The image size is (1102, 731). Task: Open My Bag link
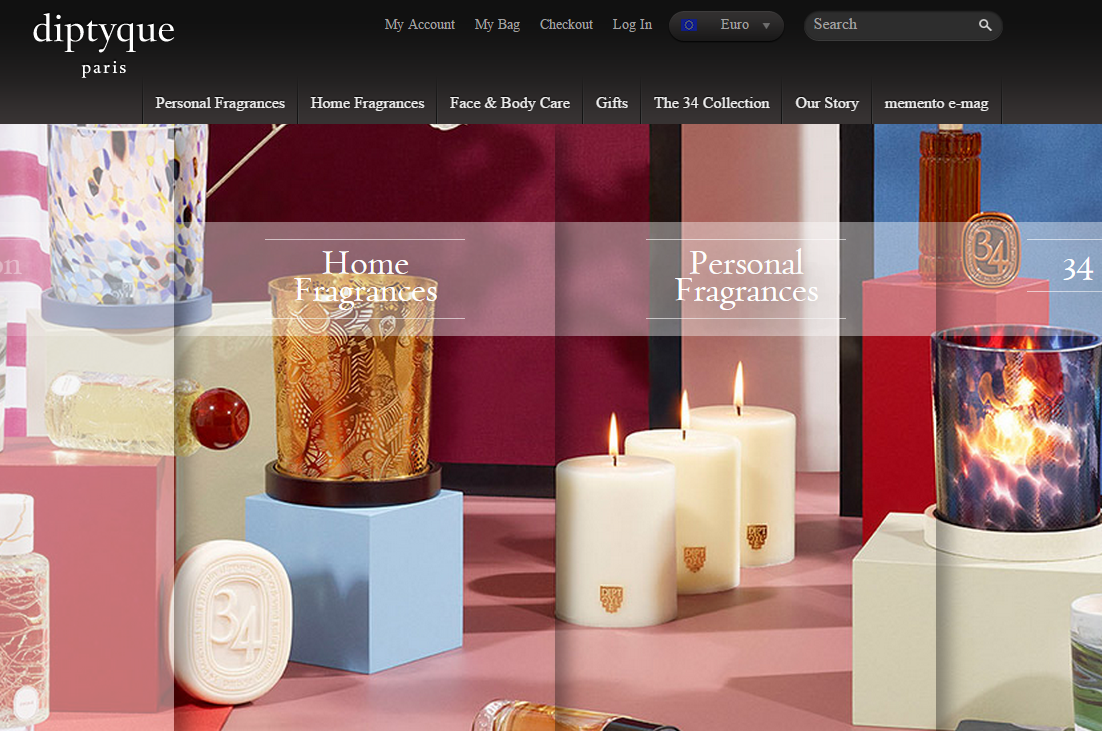[x=497, y=25]
